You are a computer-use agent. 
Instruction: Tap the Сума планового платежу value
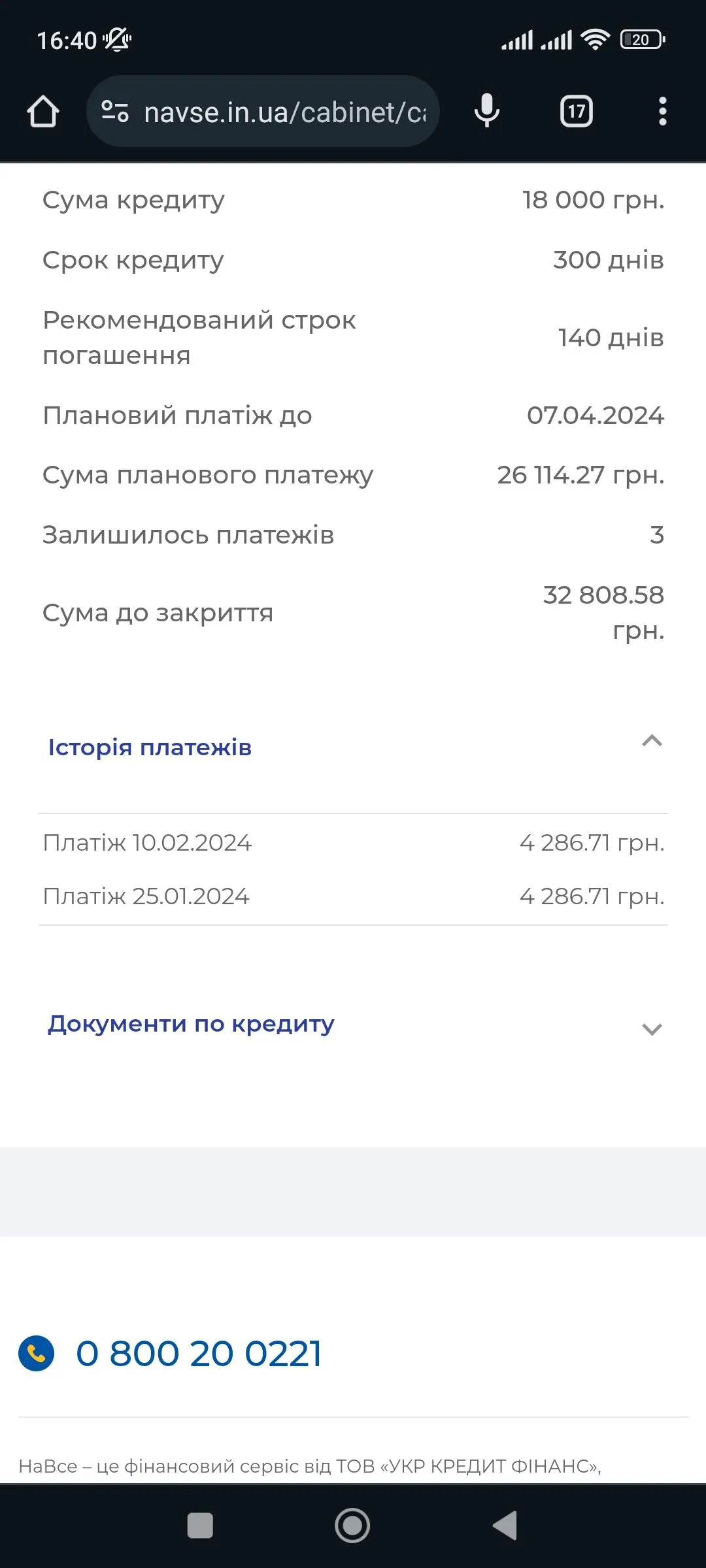point(580,475)
